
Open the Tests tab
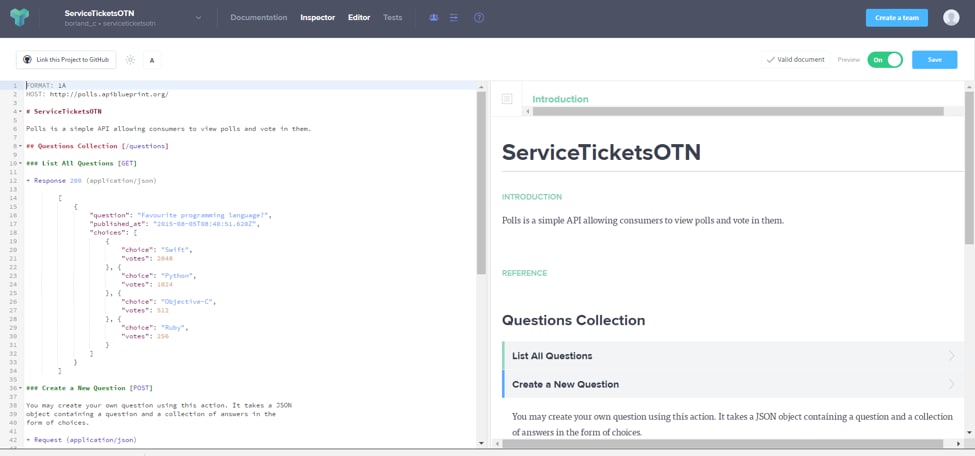pos(392,17)
